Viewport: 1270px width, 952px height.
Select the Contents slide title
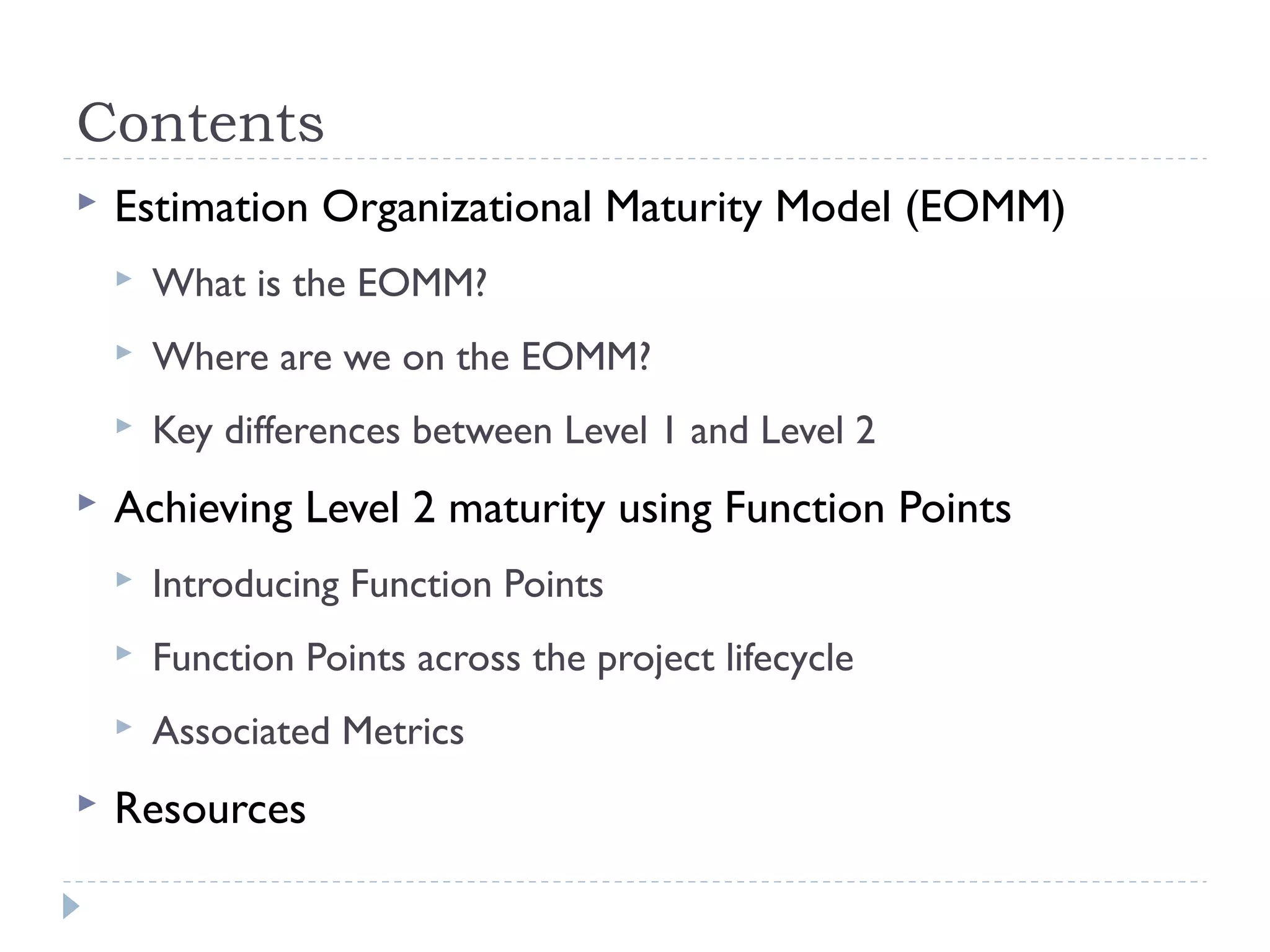point(200,123)
